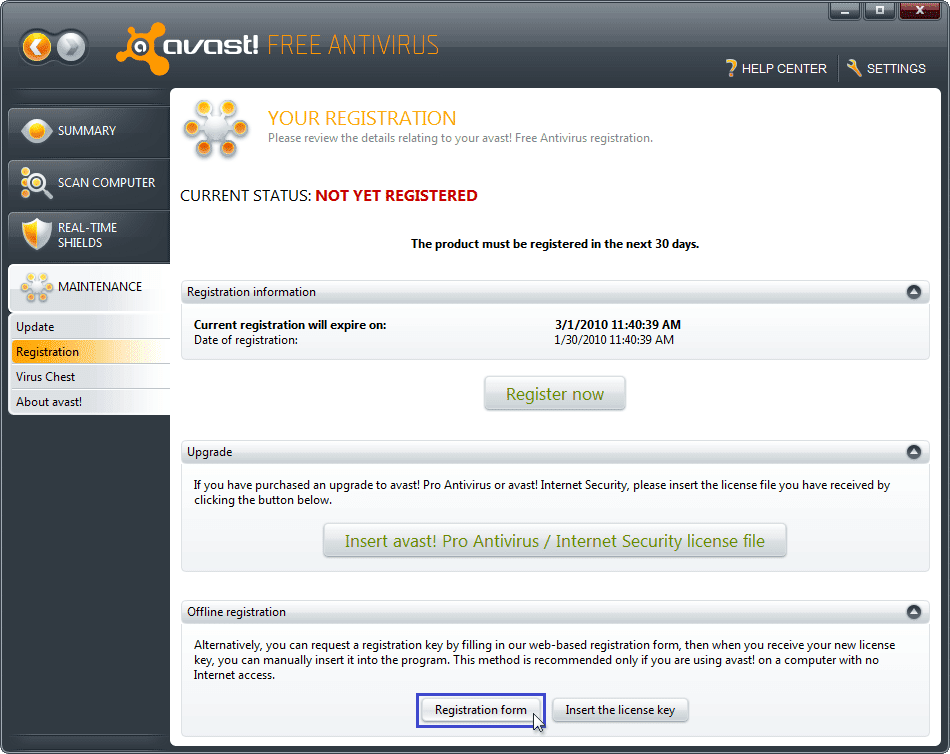Open Settings with the wrench icon

tap(886, 68)
